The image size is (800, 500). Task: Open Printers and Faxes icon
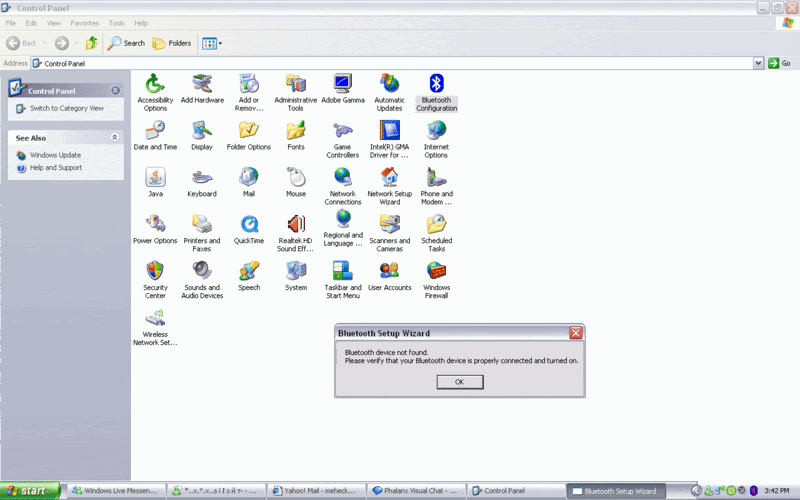coord(202,233)
